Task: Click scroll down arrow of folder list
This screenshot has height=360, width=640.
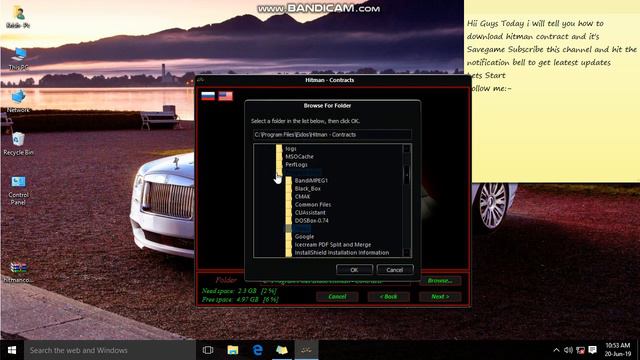Action: tap(407, 253)
